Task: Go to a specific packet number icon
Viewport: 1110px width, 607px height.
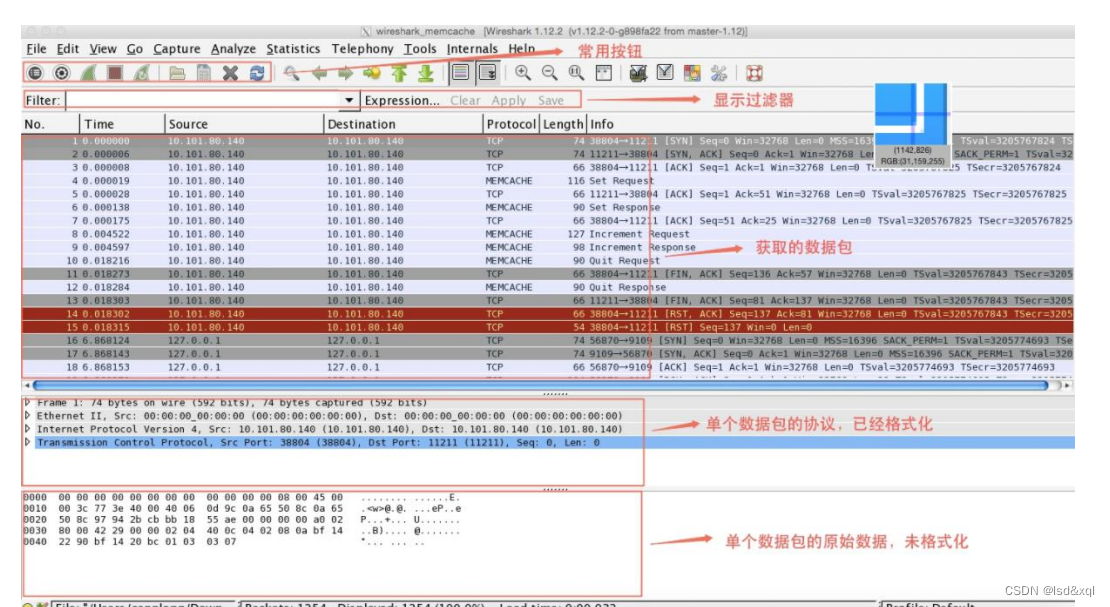Action: (x=372, y=73)
